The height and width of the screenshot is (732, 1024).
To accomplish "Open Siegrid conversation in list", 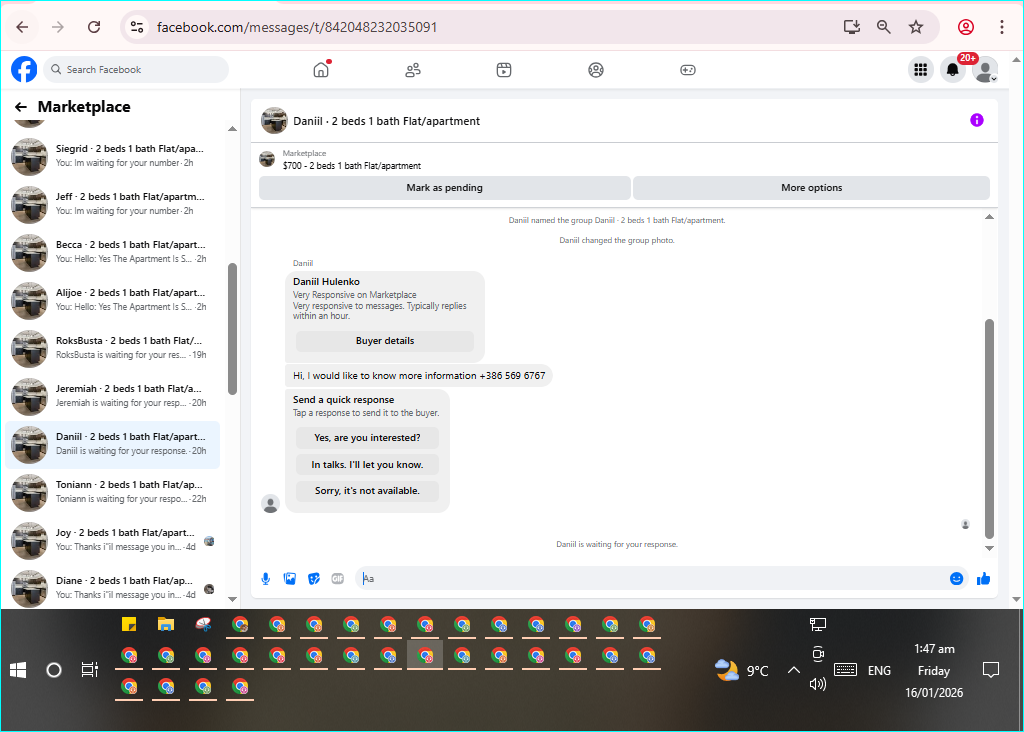I will [x=112, y=156].
